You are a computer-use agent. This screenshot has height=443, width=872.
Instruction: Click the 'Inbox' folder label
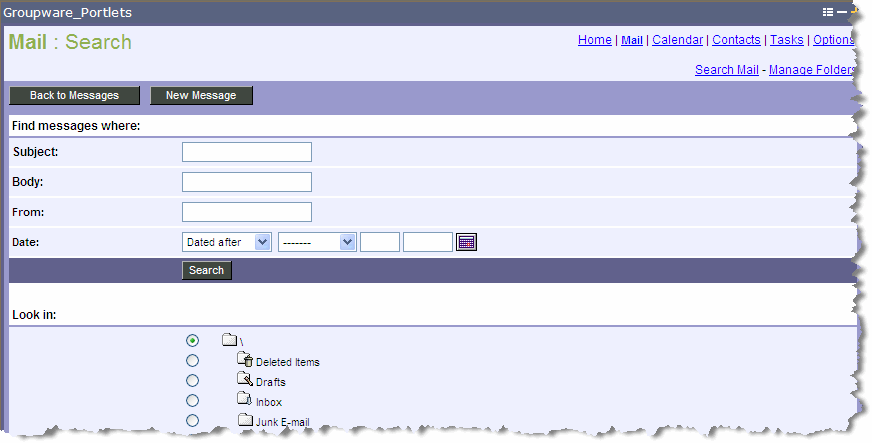(x=269, y=402)
